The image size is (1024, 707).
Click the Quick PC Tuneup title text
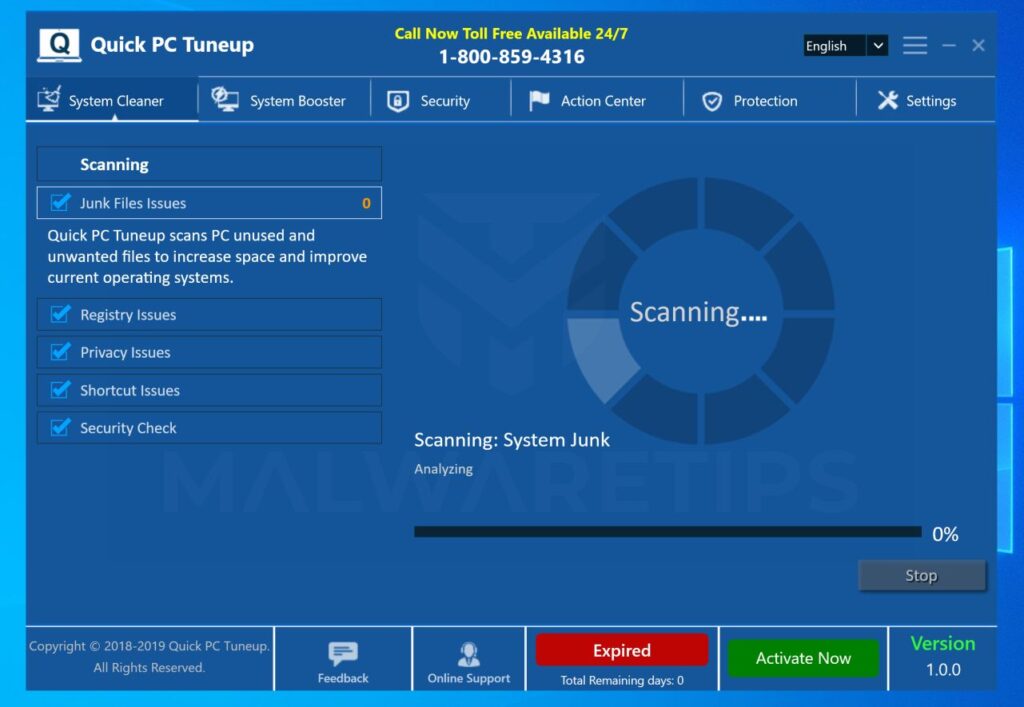172,45
